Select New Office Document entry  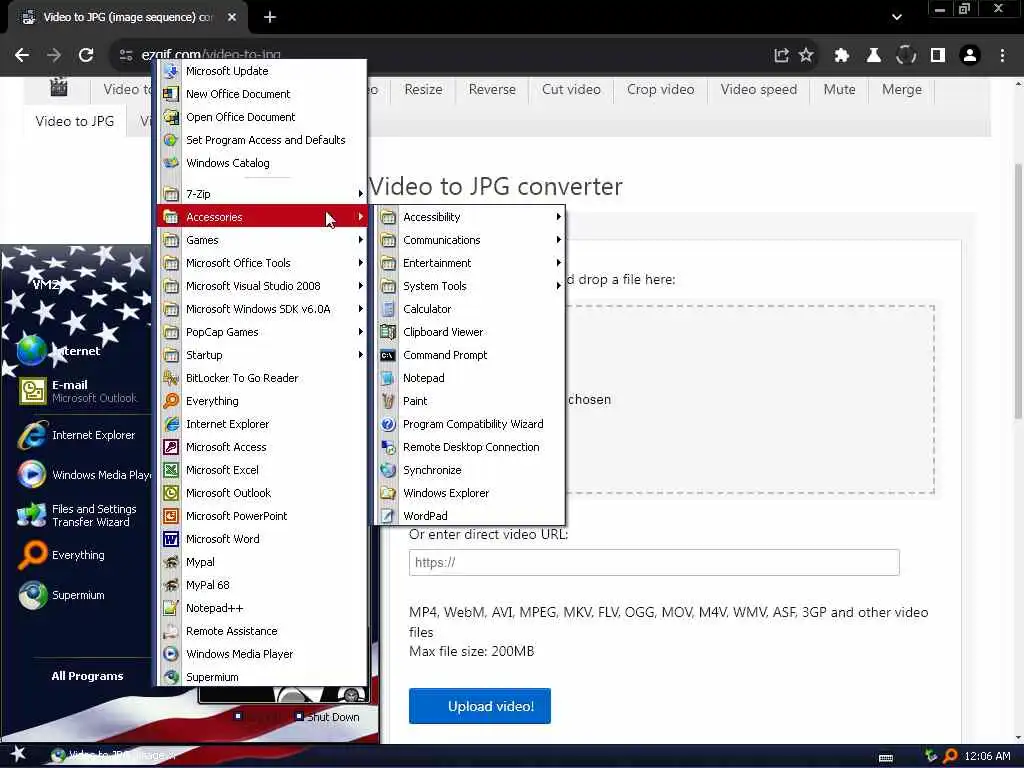point(262,94)
